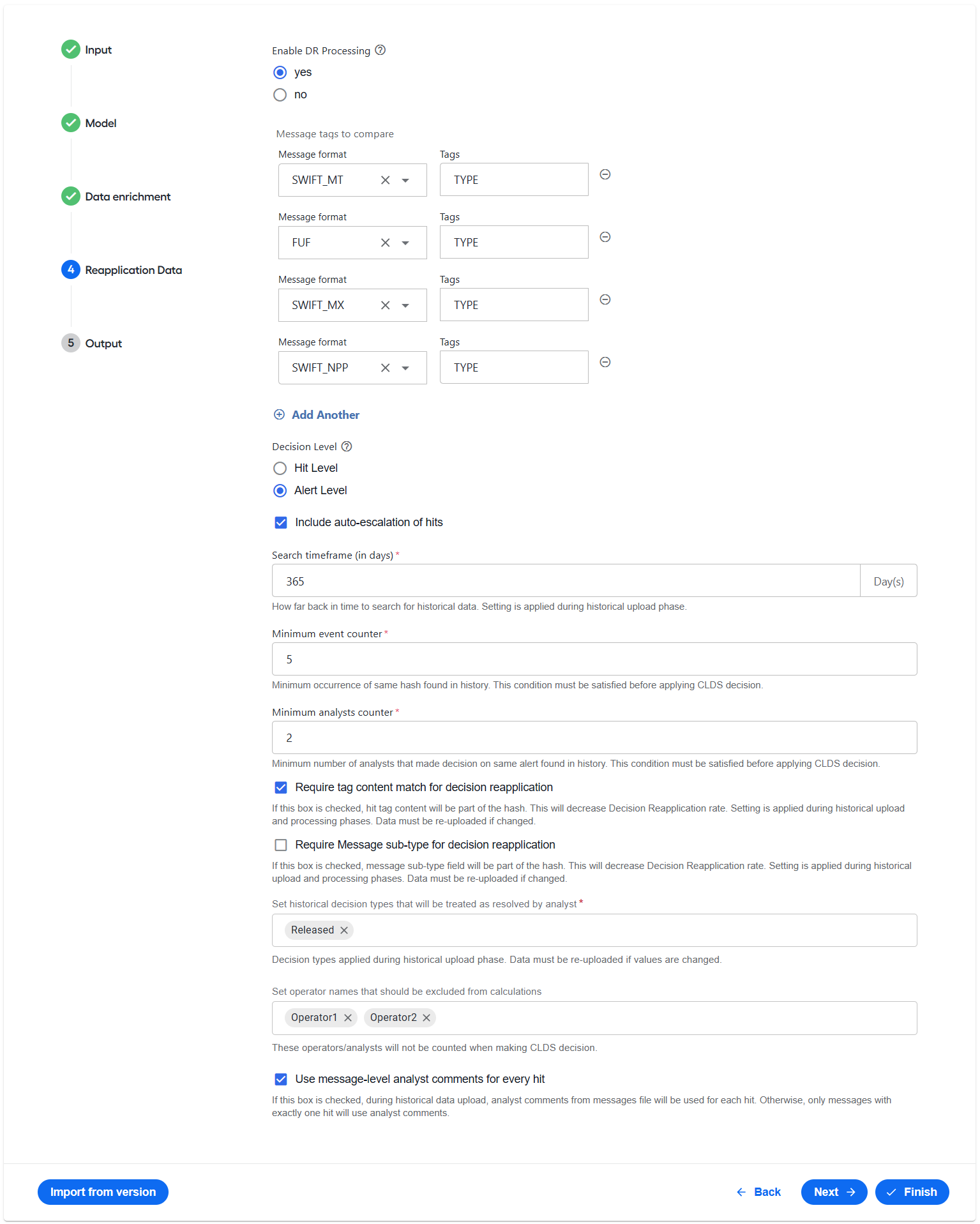Clear the FUF message format selection

tap(385, 243)
